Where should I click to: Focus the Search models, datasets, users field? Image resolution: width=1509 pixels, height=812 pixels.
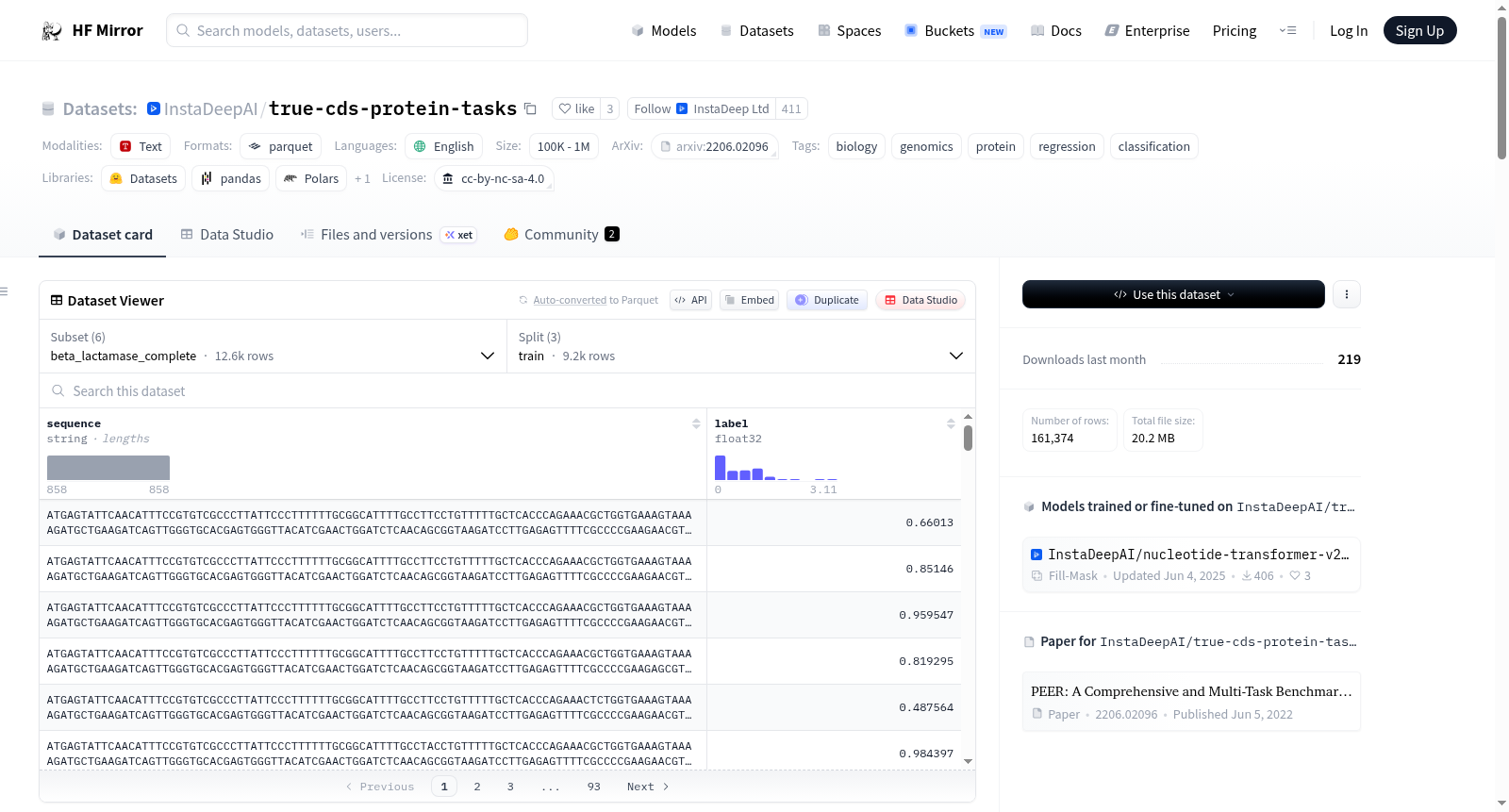pyautogui.click(x=347, y=30)
